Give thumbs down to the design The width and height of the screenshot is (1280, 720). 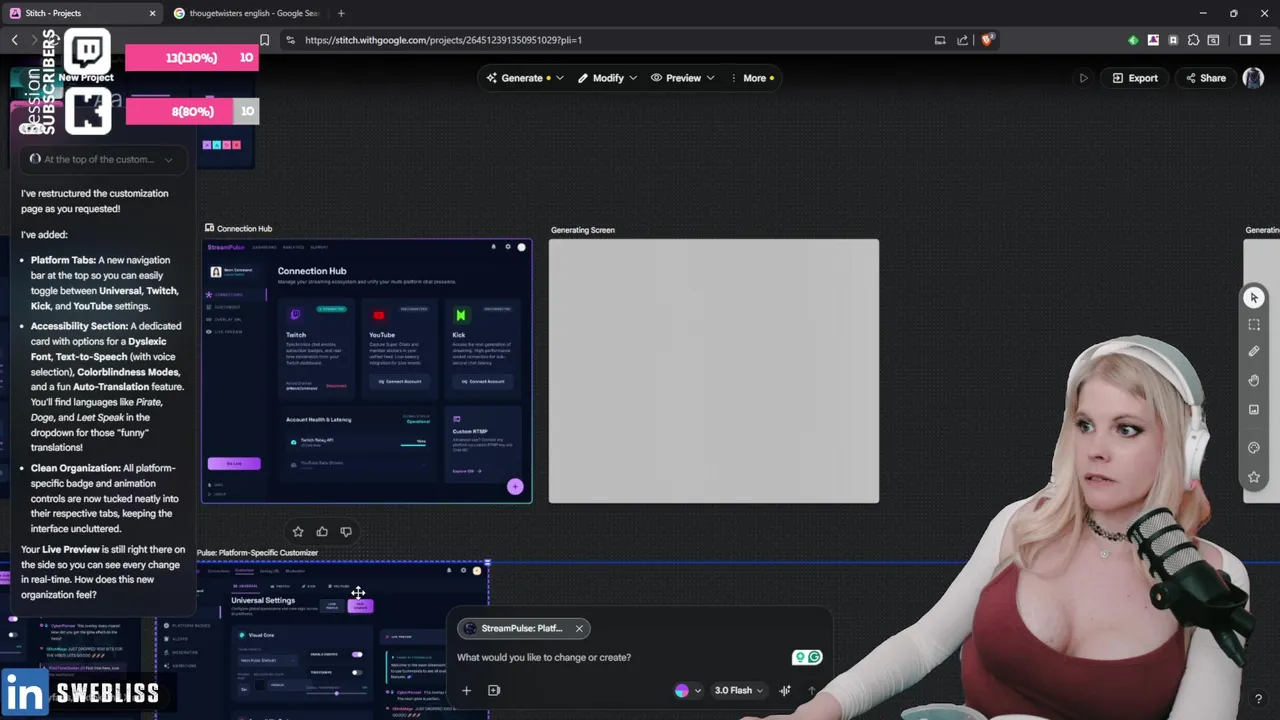346,532
